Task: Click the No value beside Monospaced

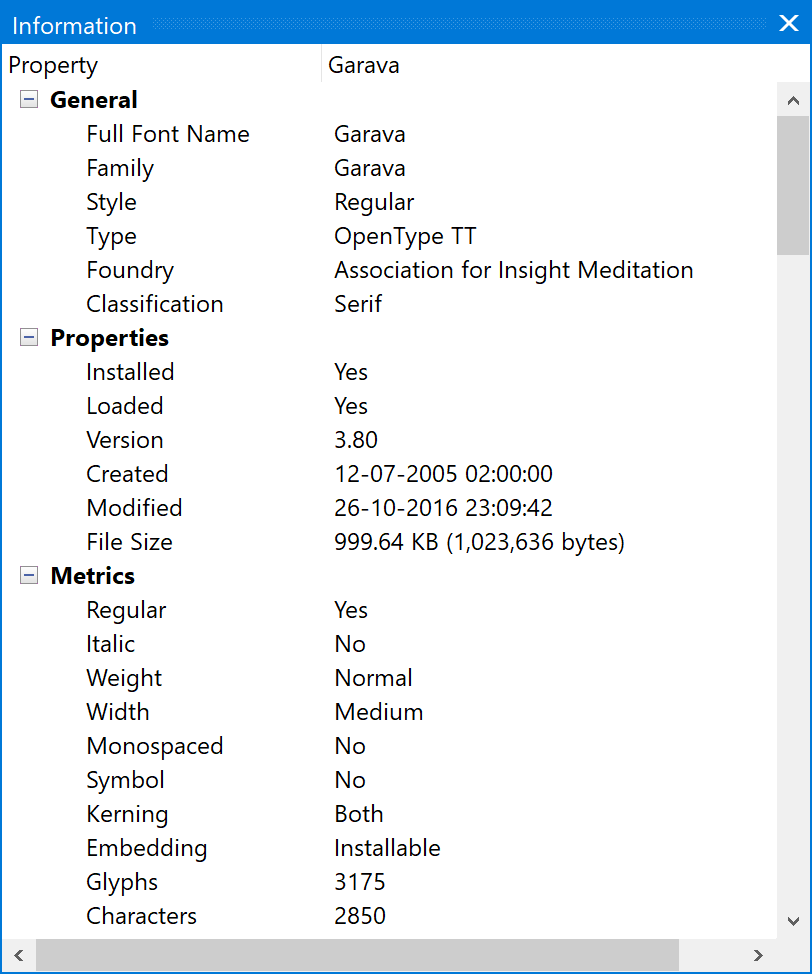Action: click(350, 746)
